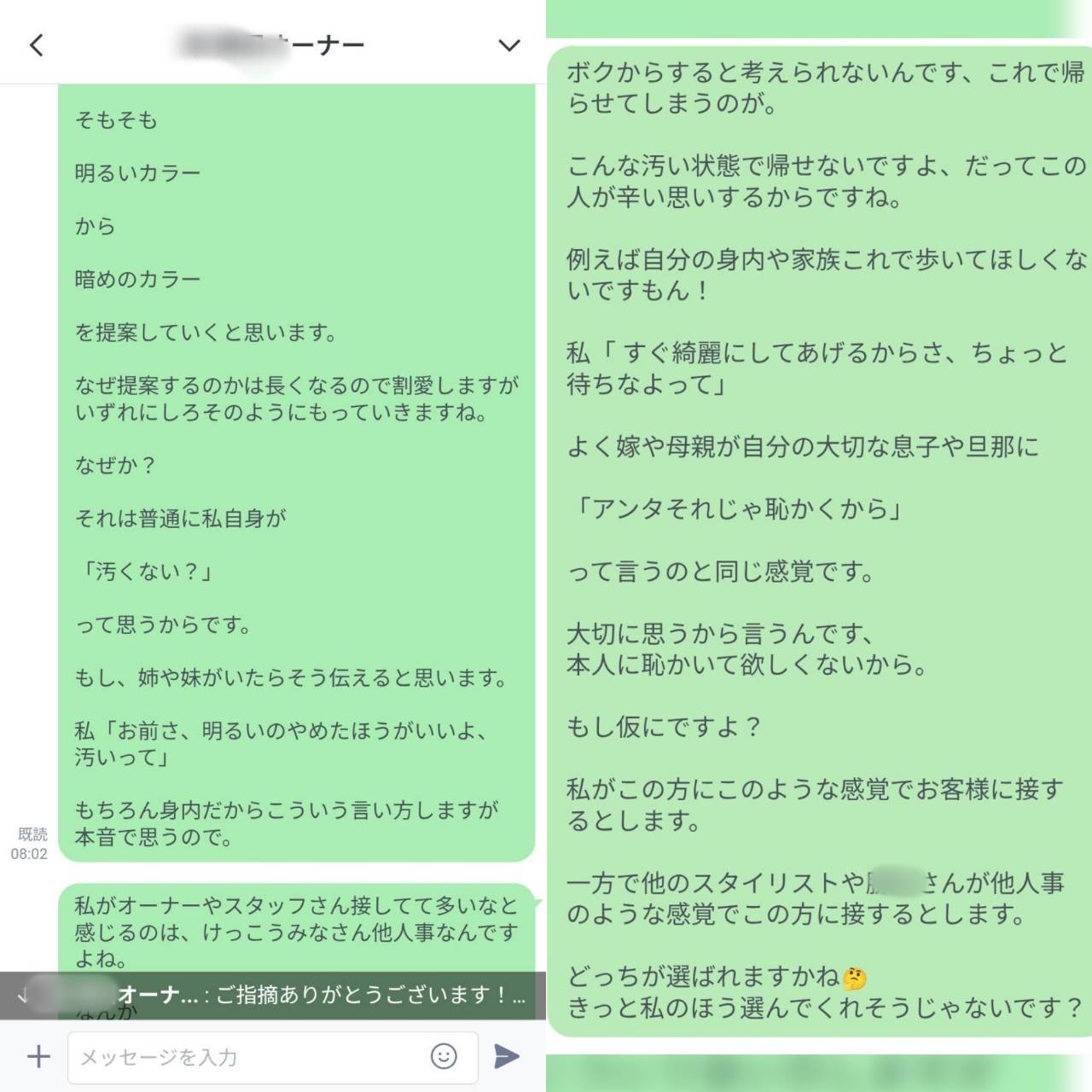Image resolution: width=1092 pixels, height=1092 pixels.
Task: Focus the メッセージを入力 text field
Action: 272,1057
